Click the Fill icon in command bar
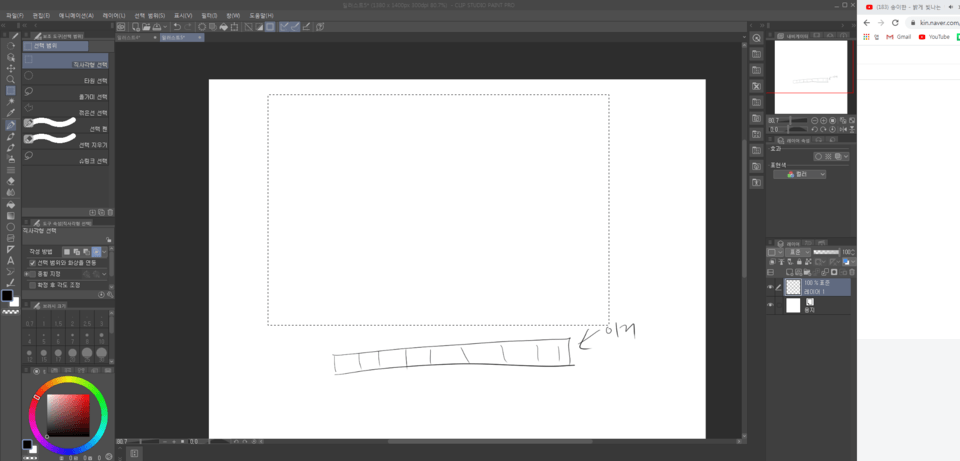This screenshot has width=960, height=461. [224, 27]
